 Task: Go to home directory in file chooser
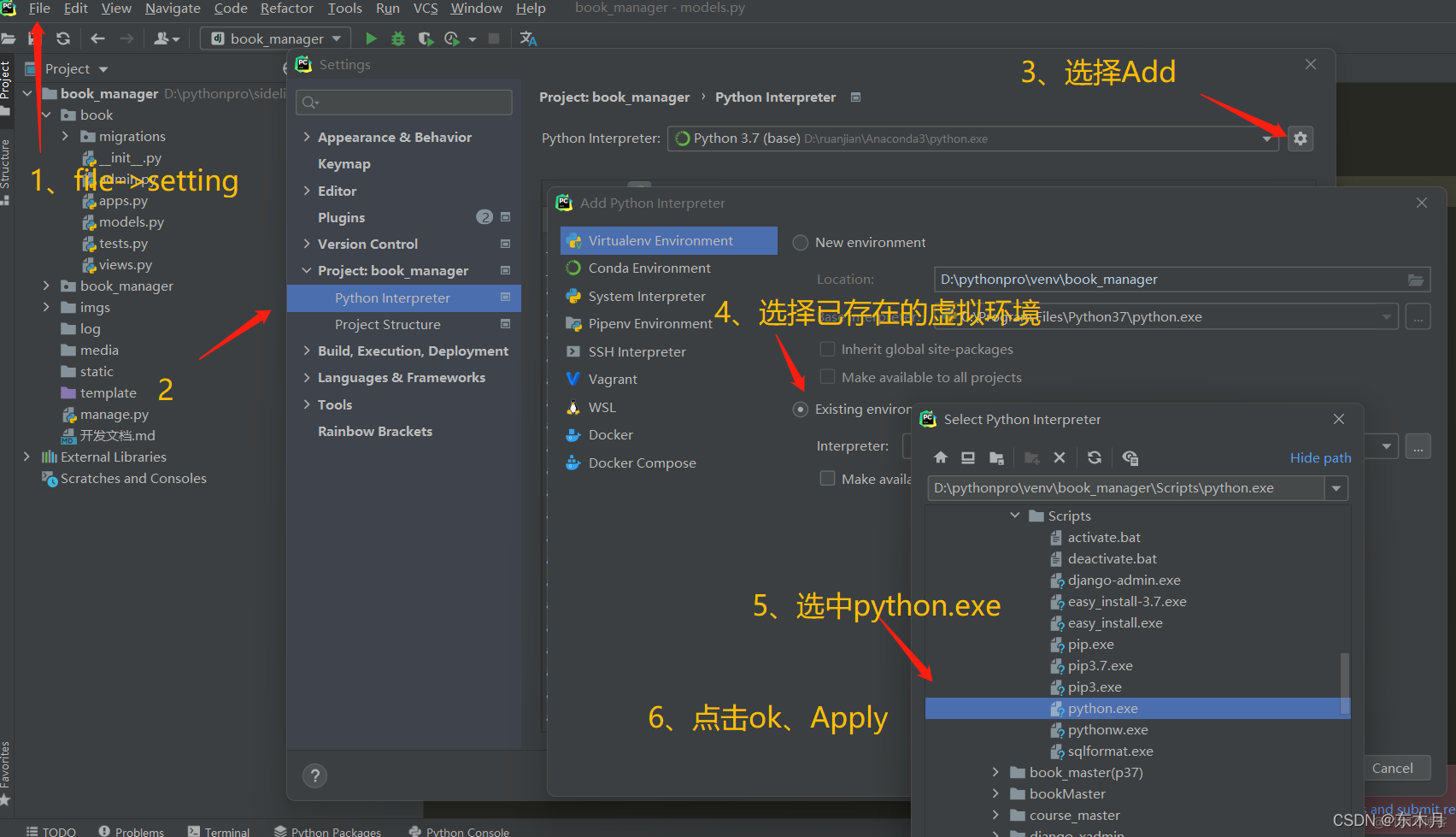click(941, 457)
